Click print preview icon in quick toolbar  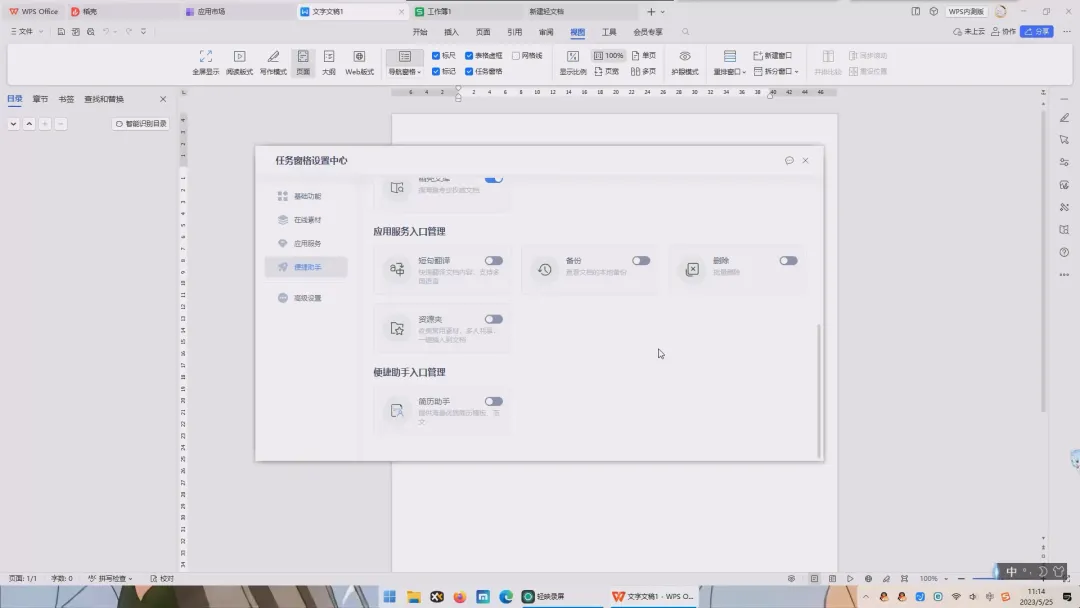click(90, 32)
